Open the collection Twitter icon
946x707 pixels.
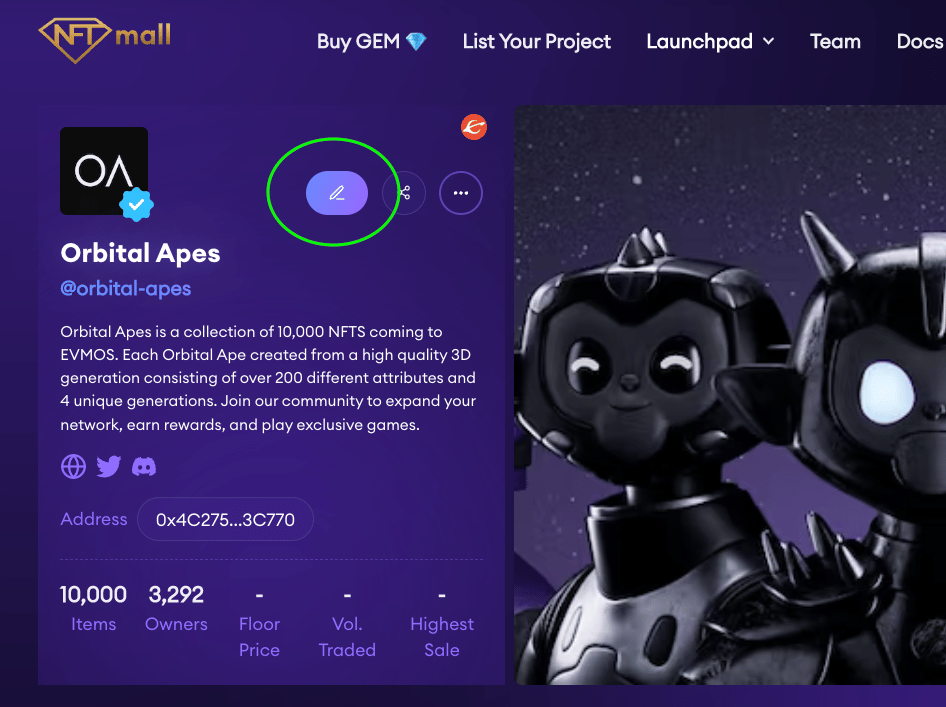pos(109,466)
